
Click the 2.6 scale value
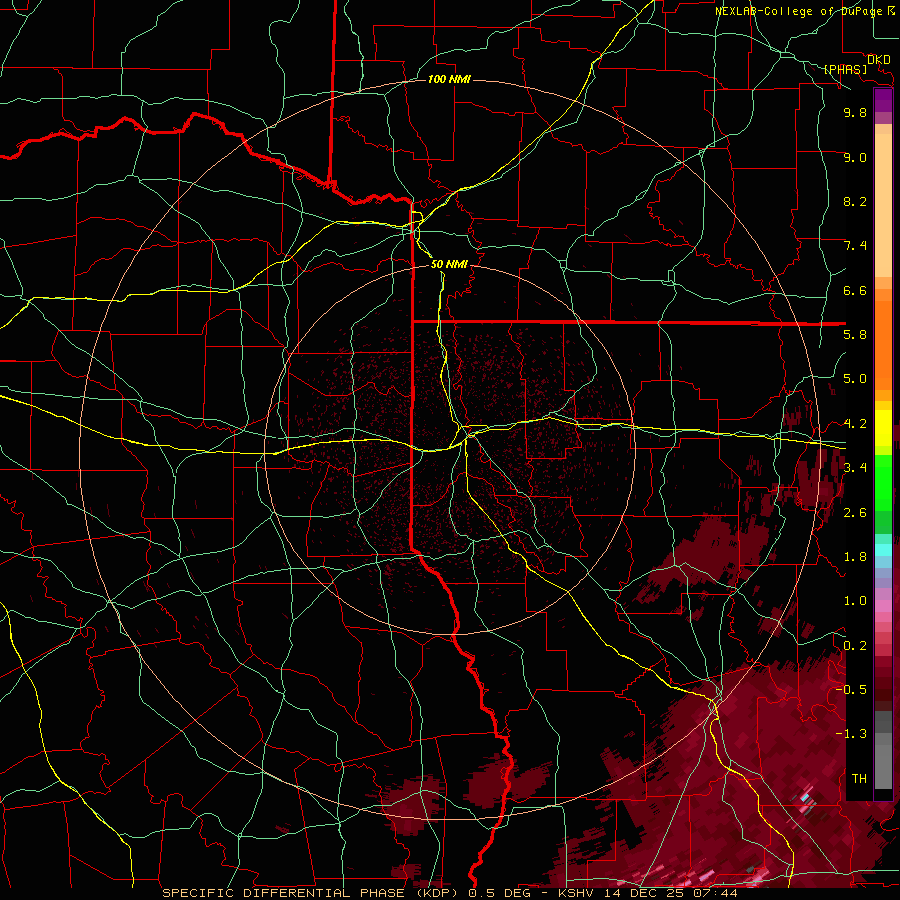pyautogui.click(x=855, y=512)
